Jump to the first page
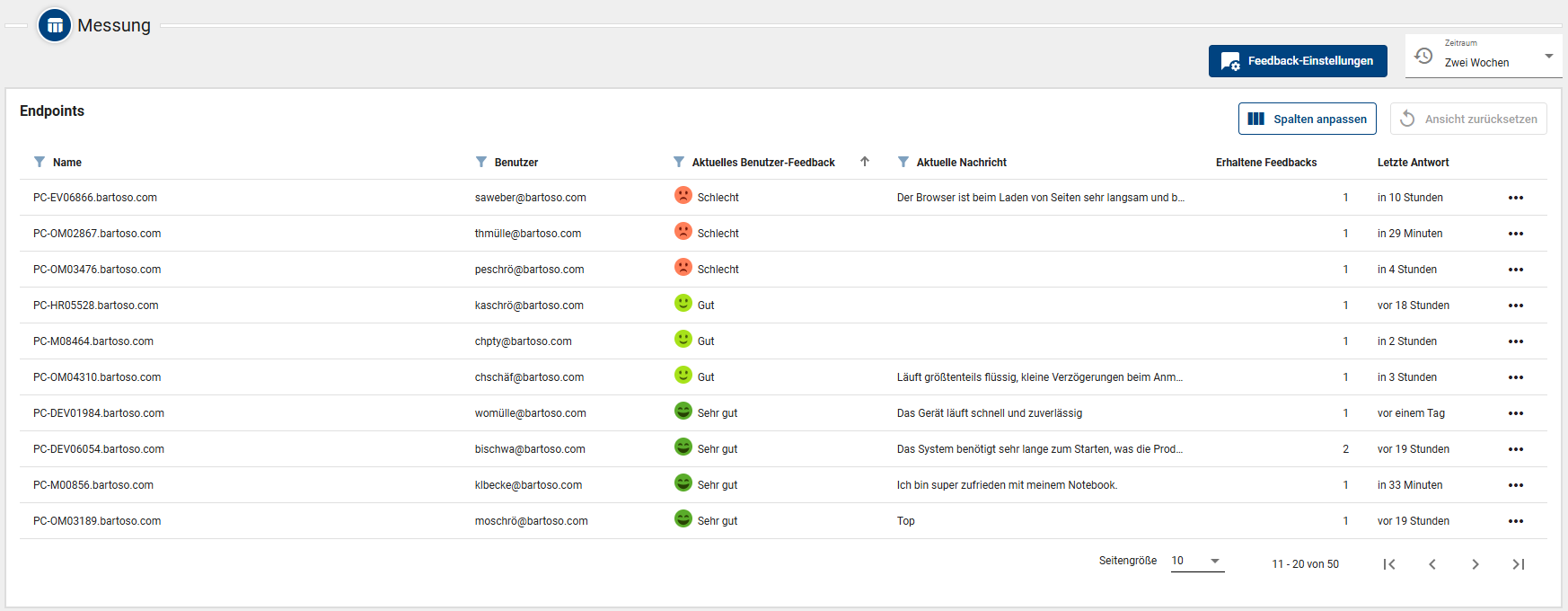 (1389, 564)
